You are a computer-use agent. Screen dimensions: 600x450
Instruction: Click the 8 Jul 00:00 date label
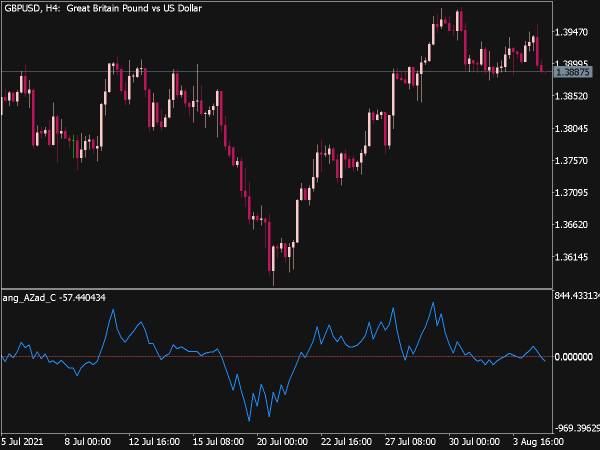[x=88, y=442]
